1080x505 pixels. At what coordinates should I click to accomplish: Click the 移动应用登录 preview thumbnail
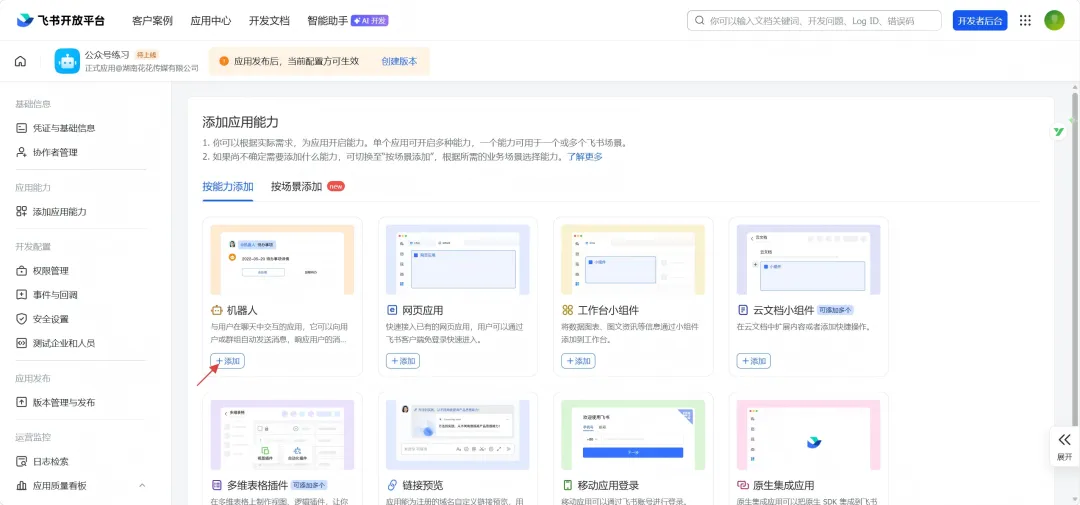pyautogui.click(x=634, y=435)
